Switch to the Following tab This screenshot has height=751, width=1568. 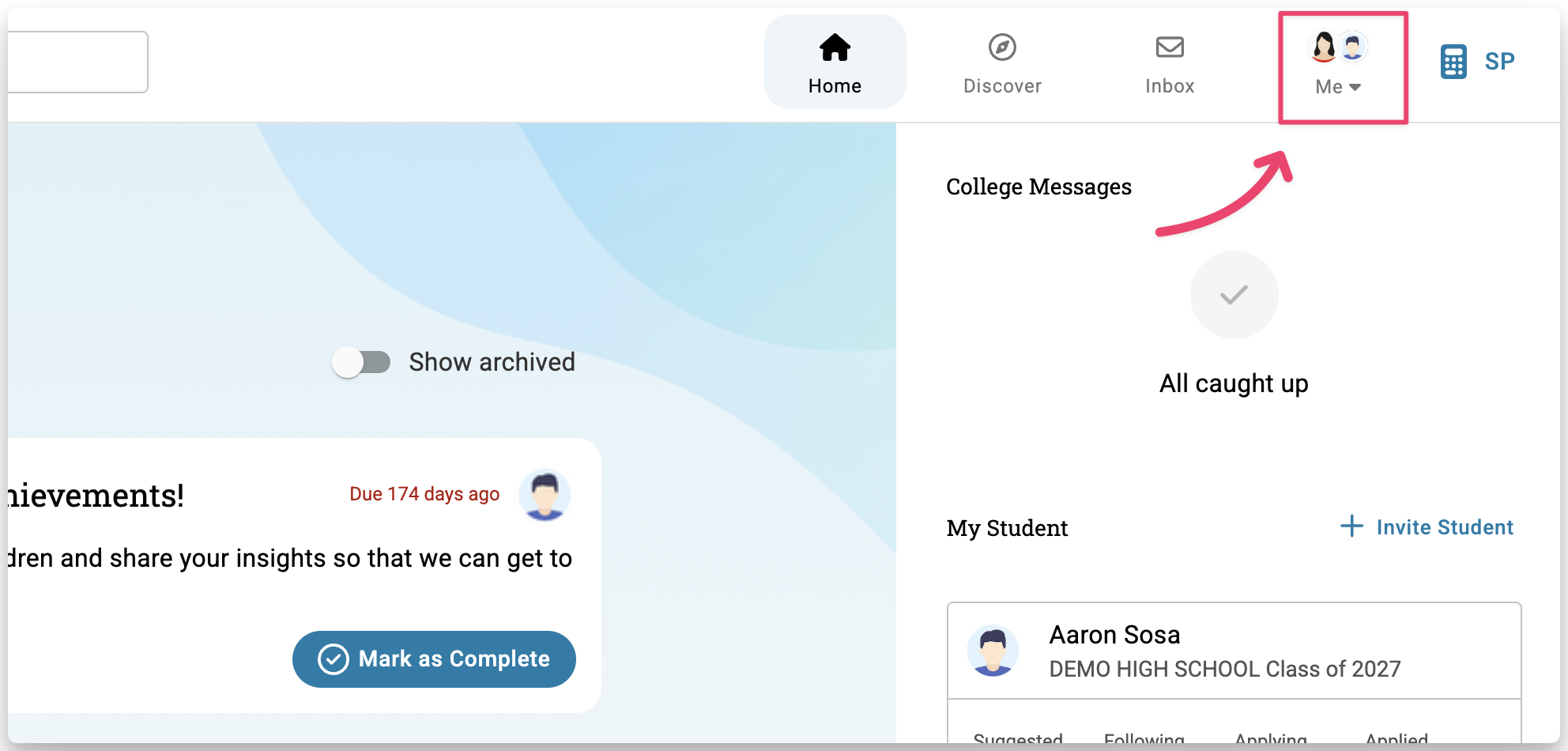click(x=1144, y=740)
